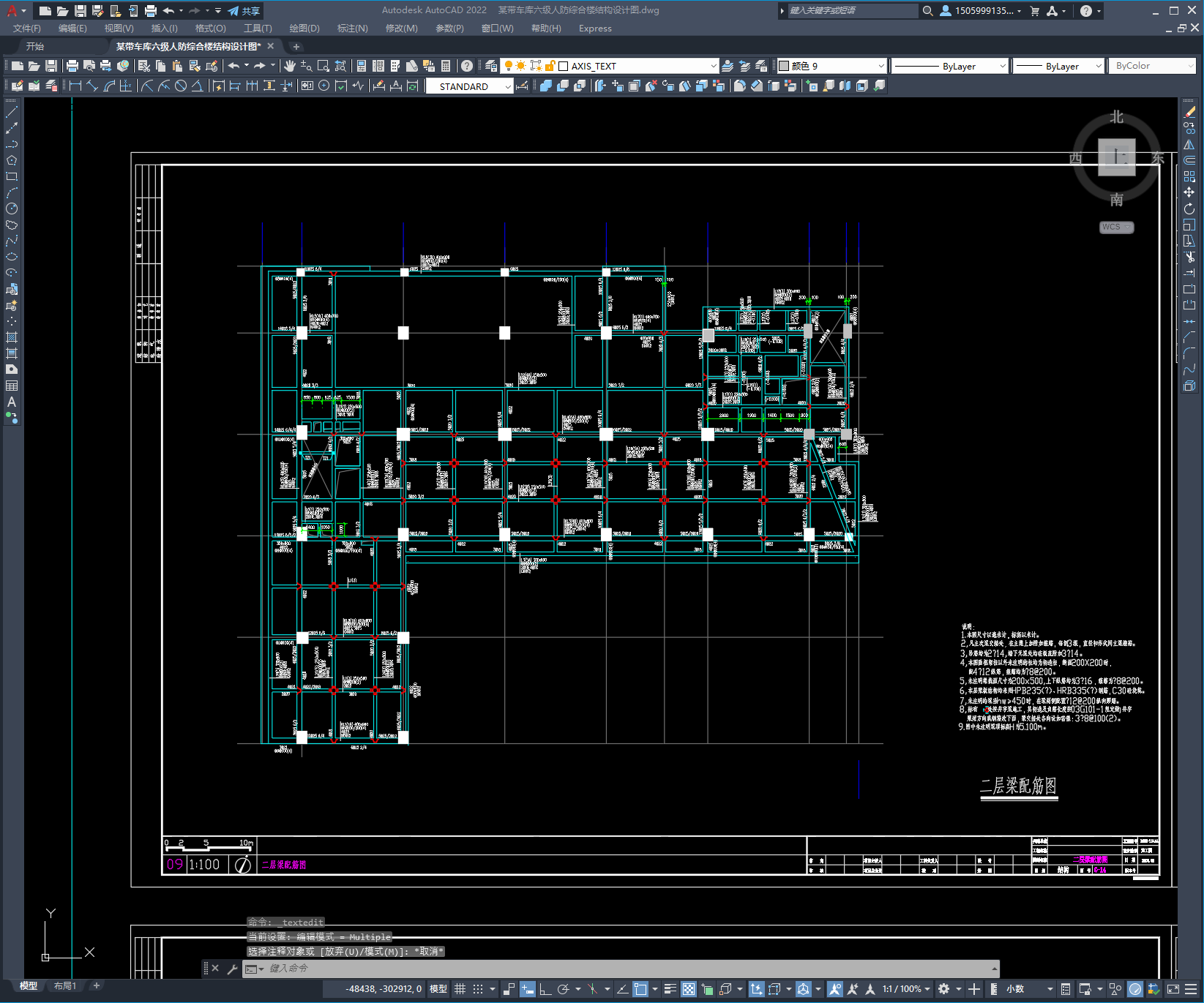
Task: Toggle Ortho mode in status bar
Action: pos(545,989)
